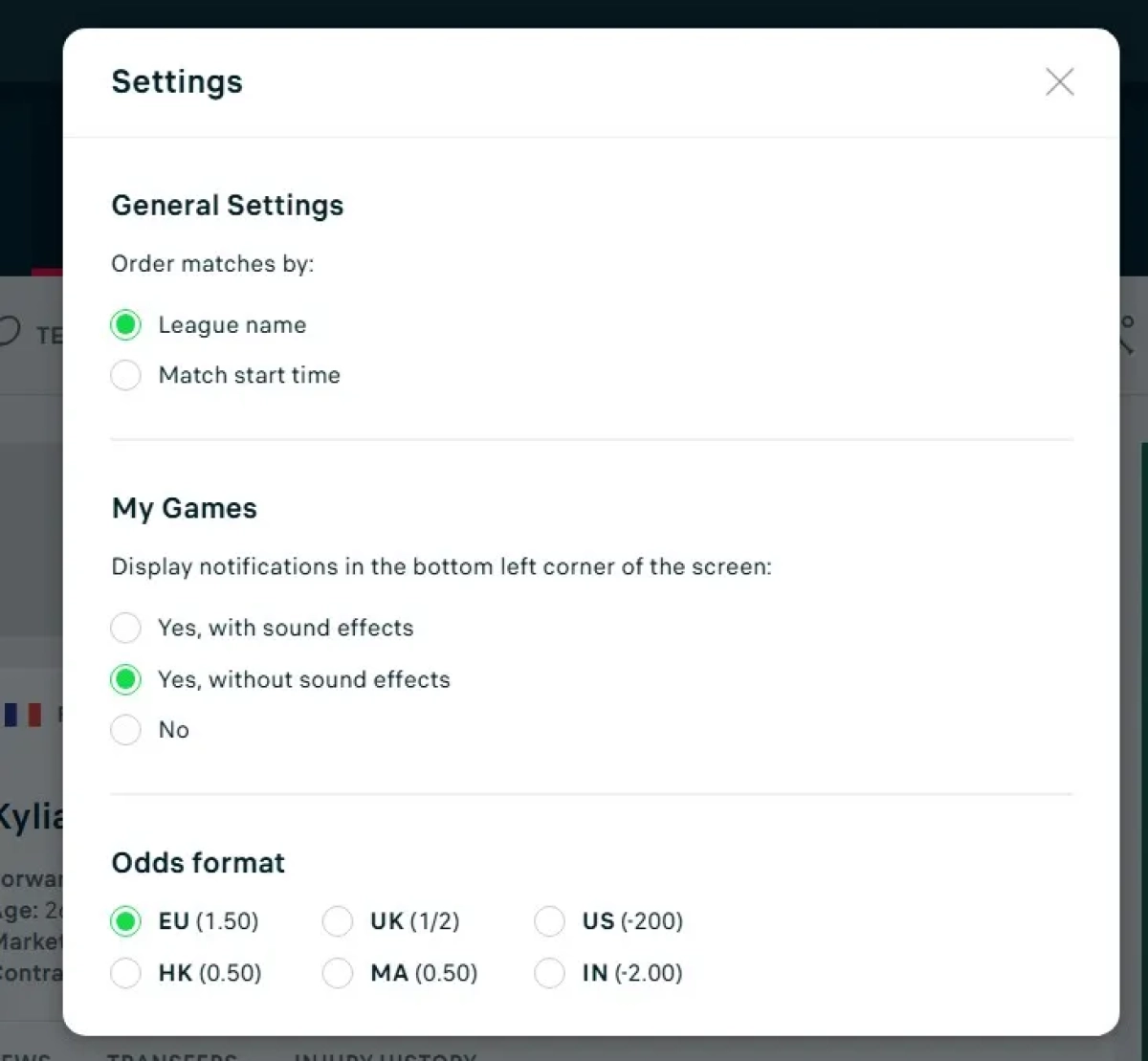Close the Settings dialog with the X
Viewport: 1148px width, 1061px height.
[x=1059, y=82]
